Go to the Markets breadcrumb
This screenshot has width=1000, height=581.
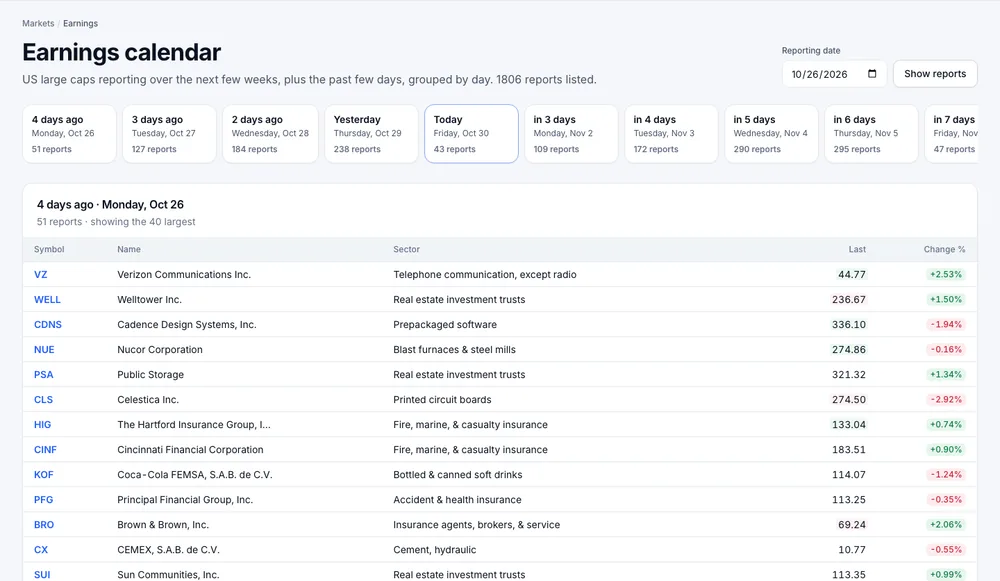click(x=38, y=24)
